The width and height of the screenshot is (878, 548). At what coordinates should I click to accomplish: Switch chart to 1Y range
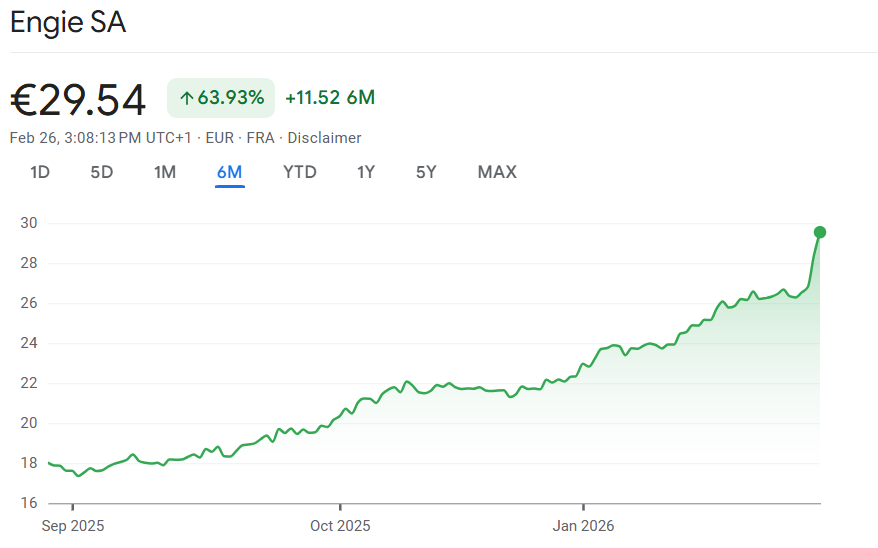(x=366, y=172)
